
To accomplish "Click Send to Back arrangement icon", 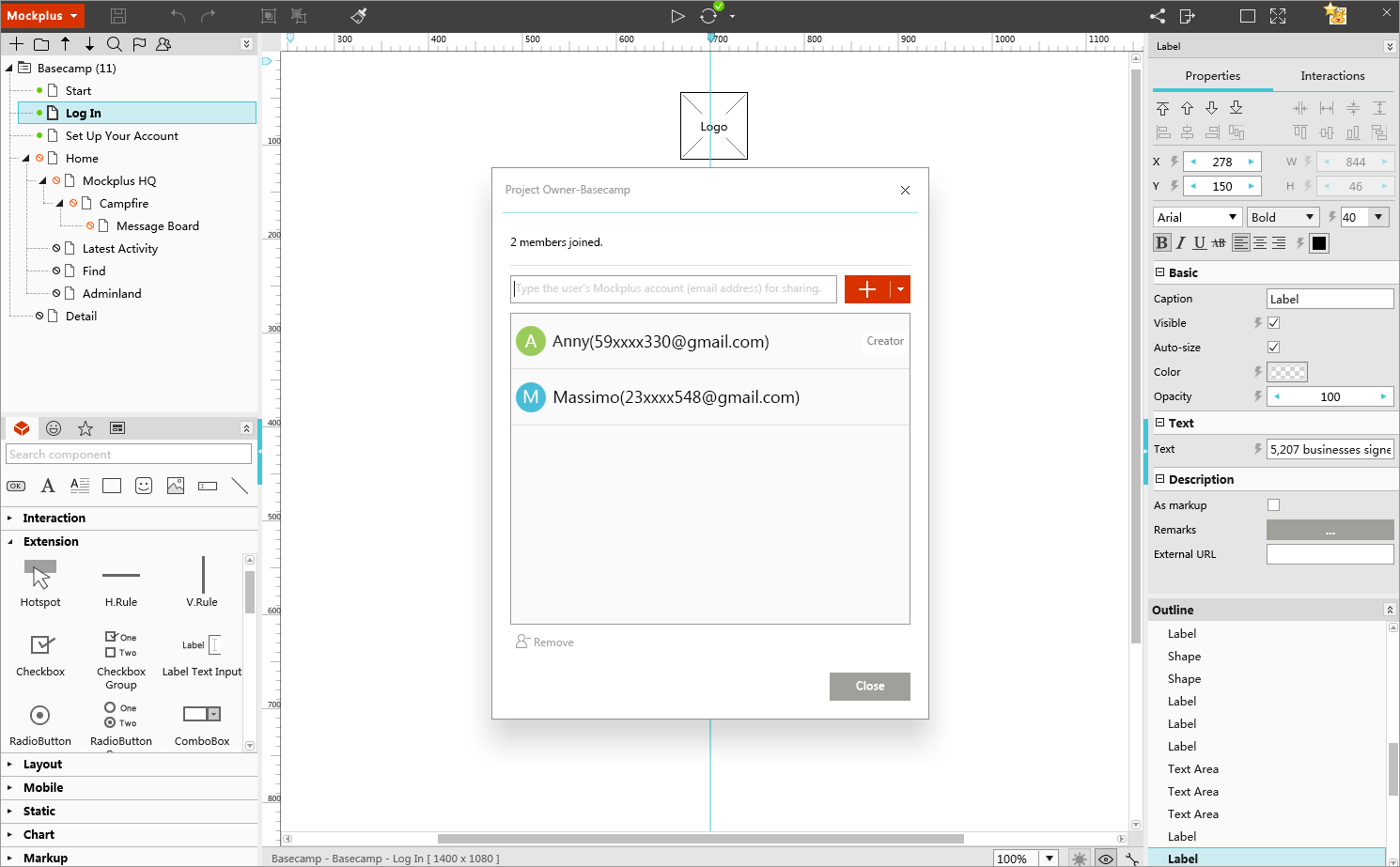I will tap(1237, 108).
